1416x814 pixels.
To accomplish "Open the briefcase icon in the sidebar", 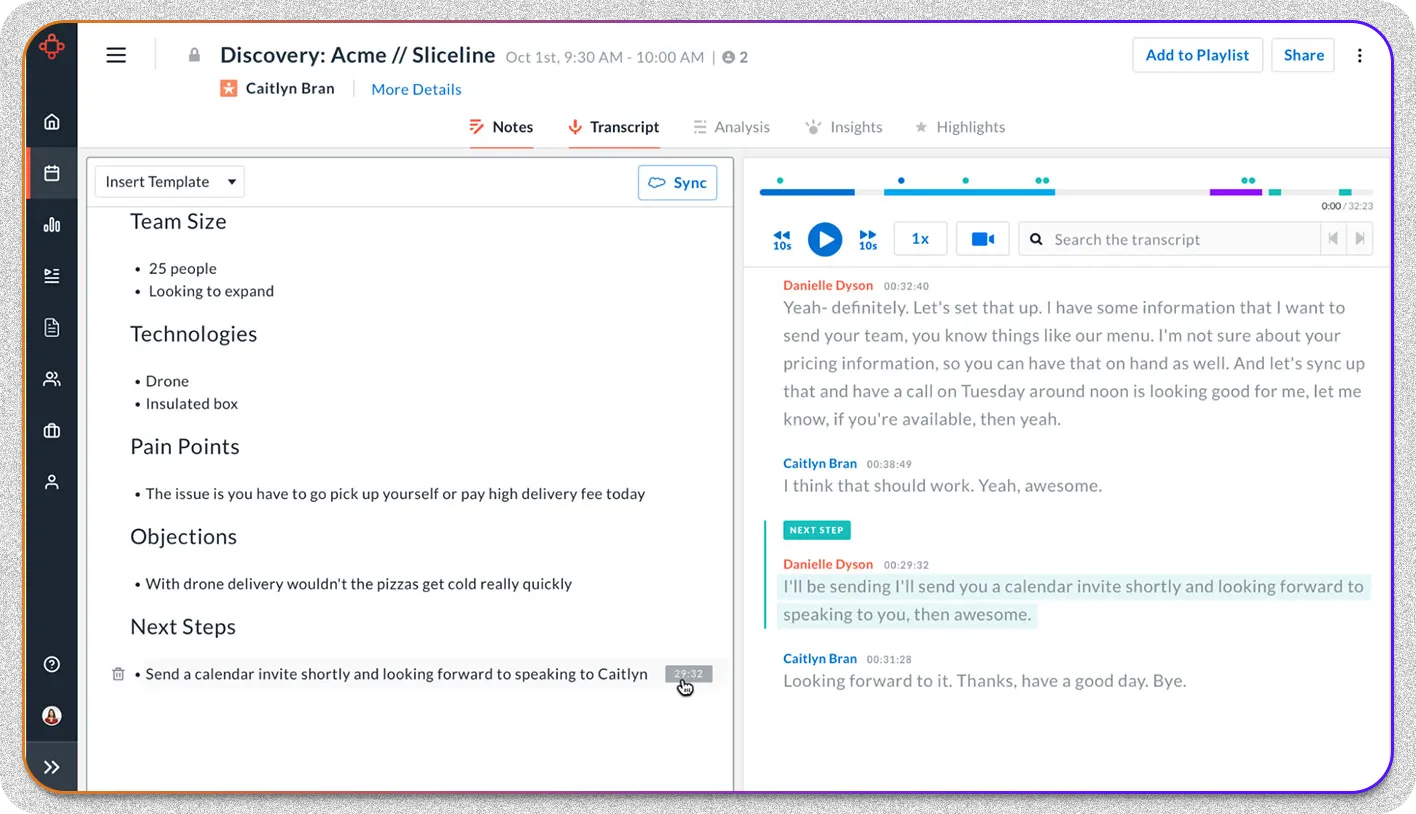I will [x=52, y=431].
